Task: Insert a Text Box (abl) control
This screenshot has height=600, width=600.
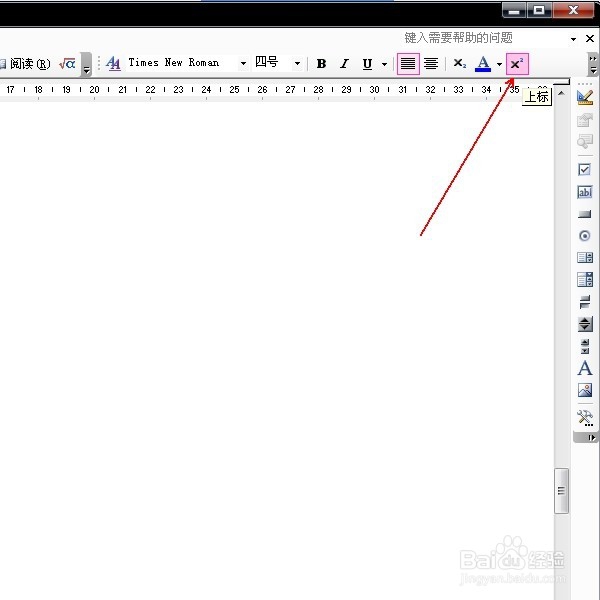Action: [585, 192]
